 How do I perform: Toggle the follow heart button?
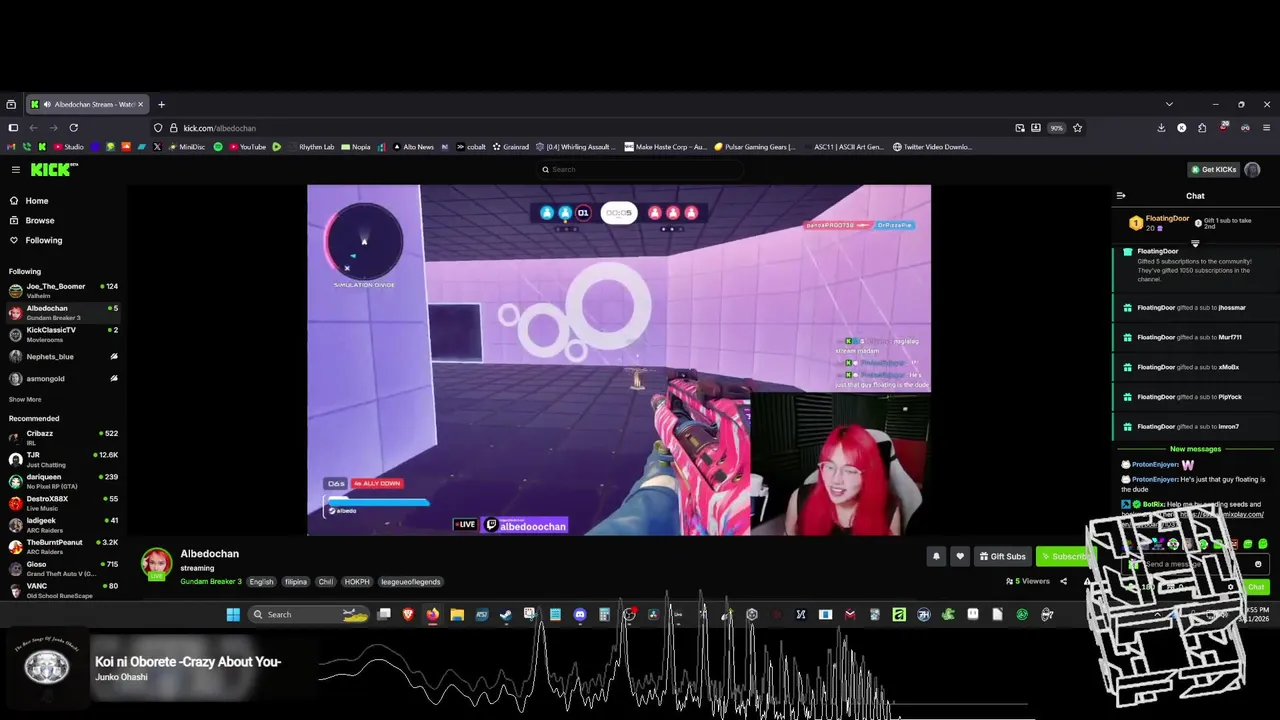pos(960,556)
